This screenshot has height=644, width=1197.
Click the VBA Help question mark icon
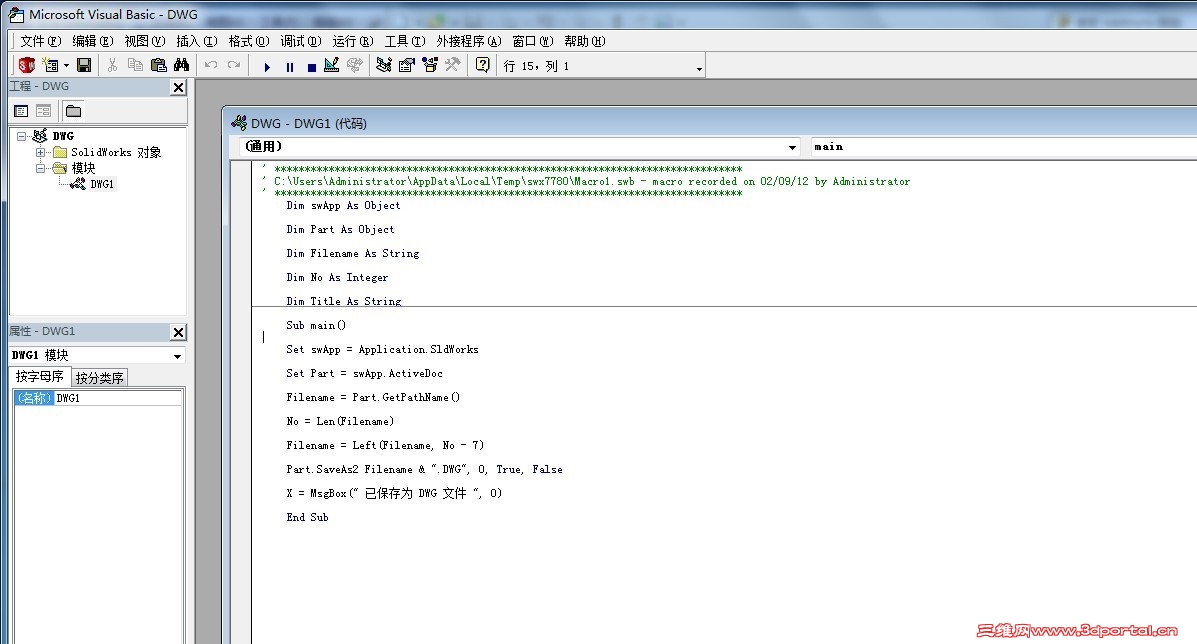(482, 66)
